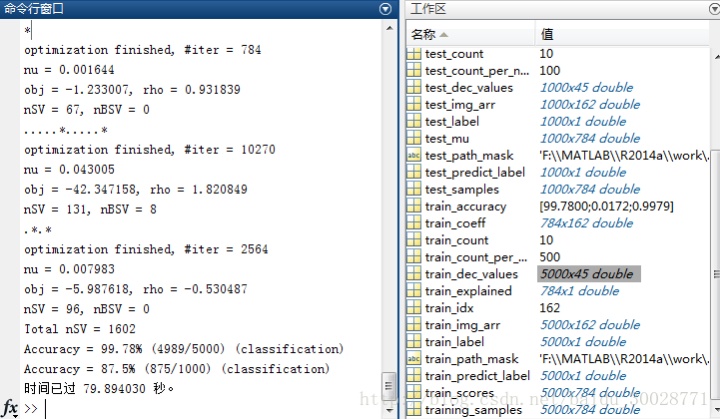Click the command prompt input line
Image resolution: width=720 pixels, height=419 pixels.
[207, 408]
